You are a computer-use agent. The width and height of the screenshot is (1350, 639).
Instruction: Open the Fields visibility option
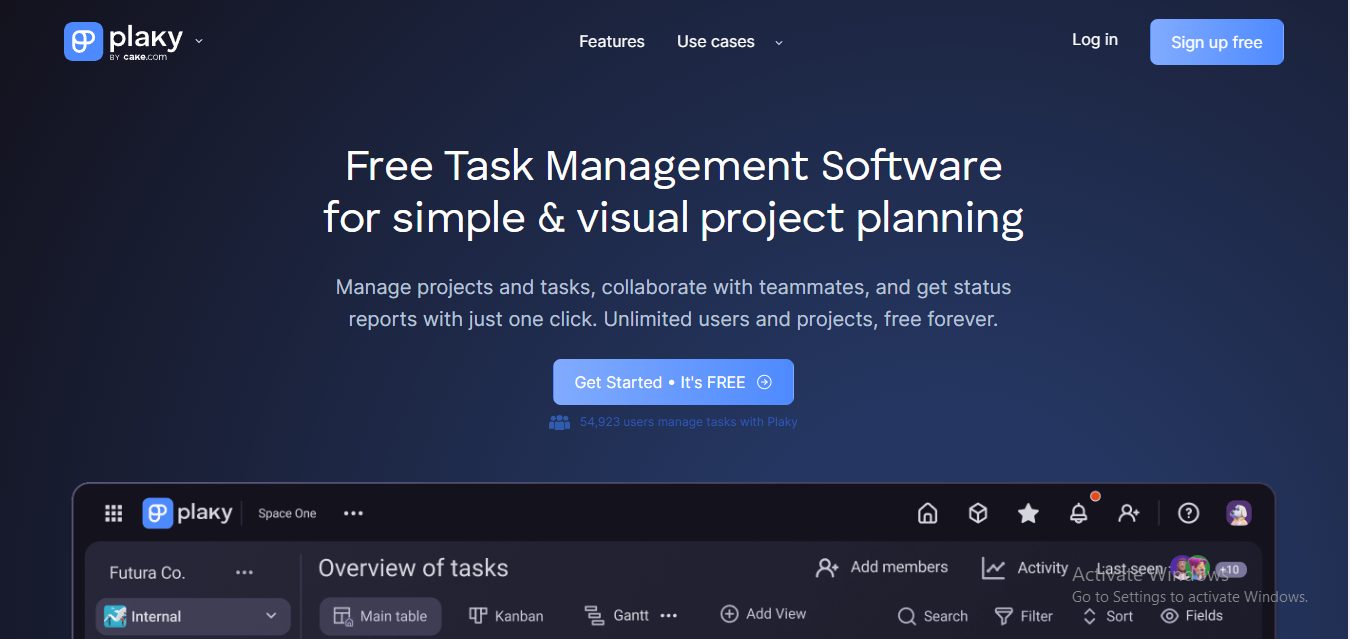[x=1191, y=616]
